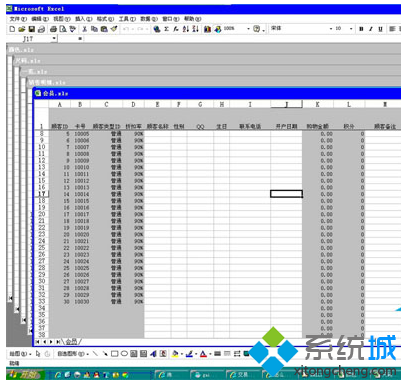The width and height of the screenshot is (401, 381).
Task: Click the Paste clipboard icon
Action: [104, 29]
